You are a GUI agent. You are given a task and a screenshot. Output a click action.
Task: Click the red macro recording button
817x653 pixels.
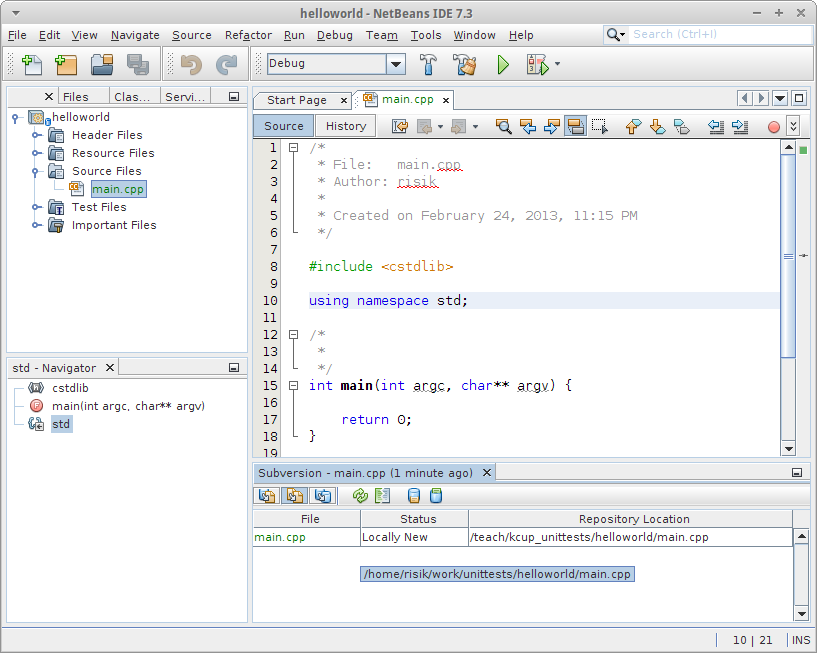(x=773, y=127)
